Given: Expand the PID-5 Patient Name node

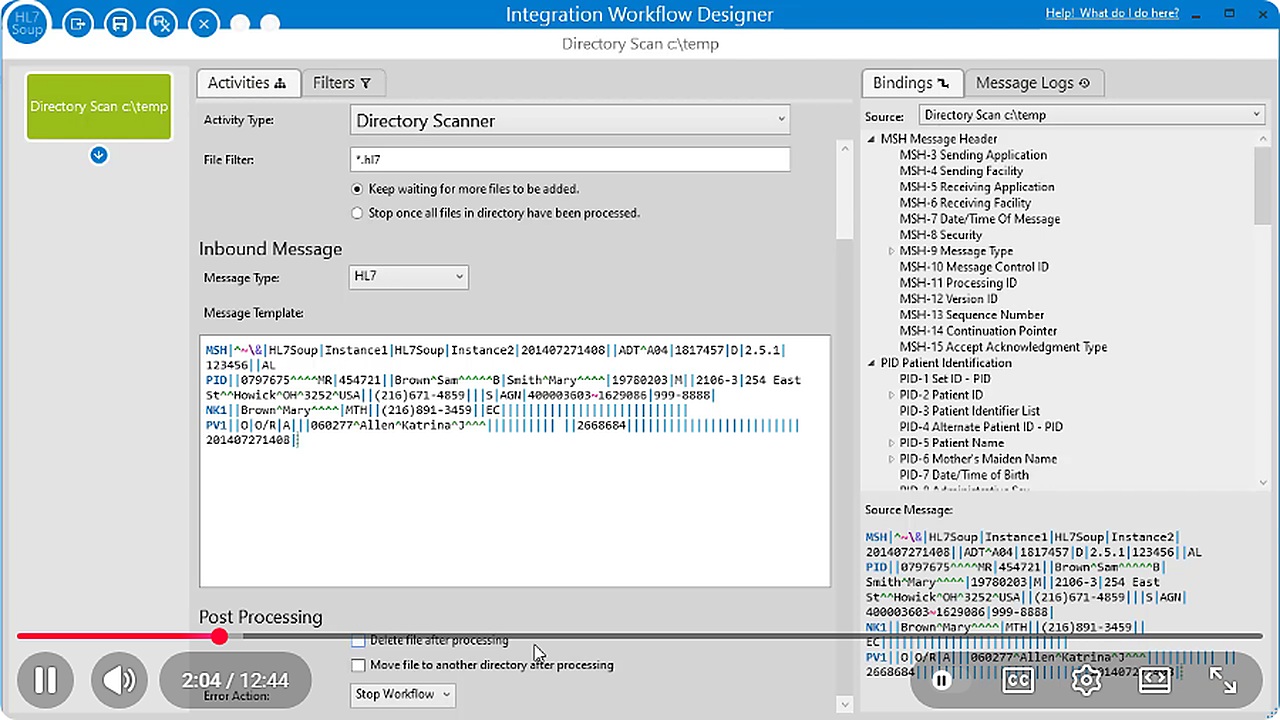Looking at the screenshot, I should pos(891,443).
